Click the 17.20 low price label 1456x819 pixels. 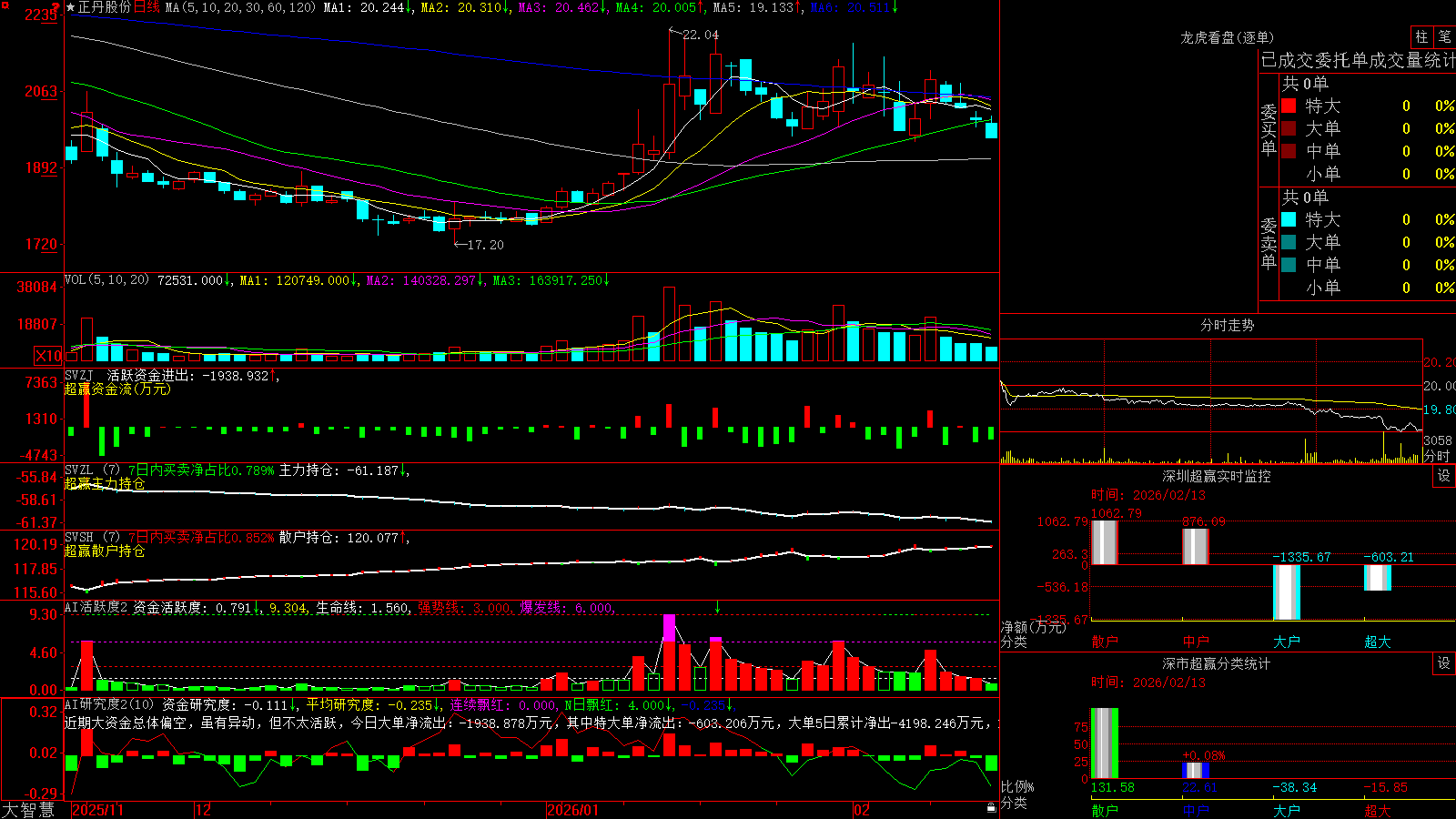485,245
